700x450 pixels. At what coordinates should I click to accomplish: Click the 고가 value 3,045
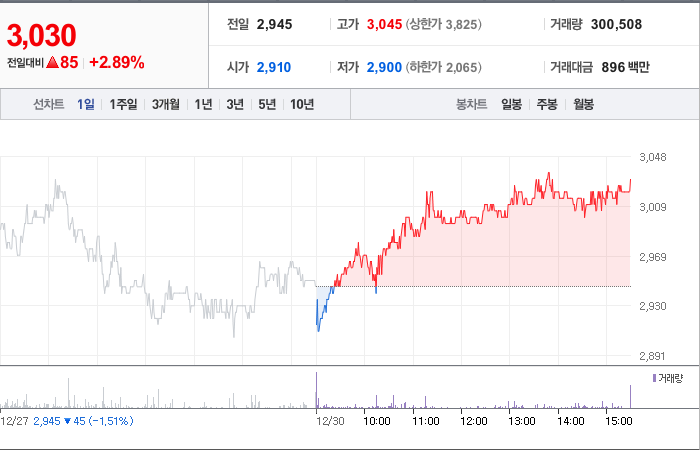point(384,24)
